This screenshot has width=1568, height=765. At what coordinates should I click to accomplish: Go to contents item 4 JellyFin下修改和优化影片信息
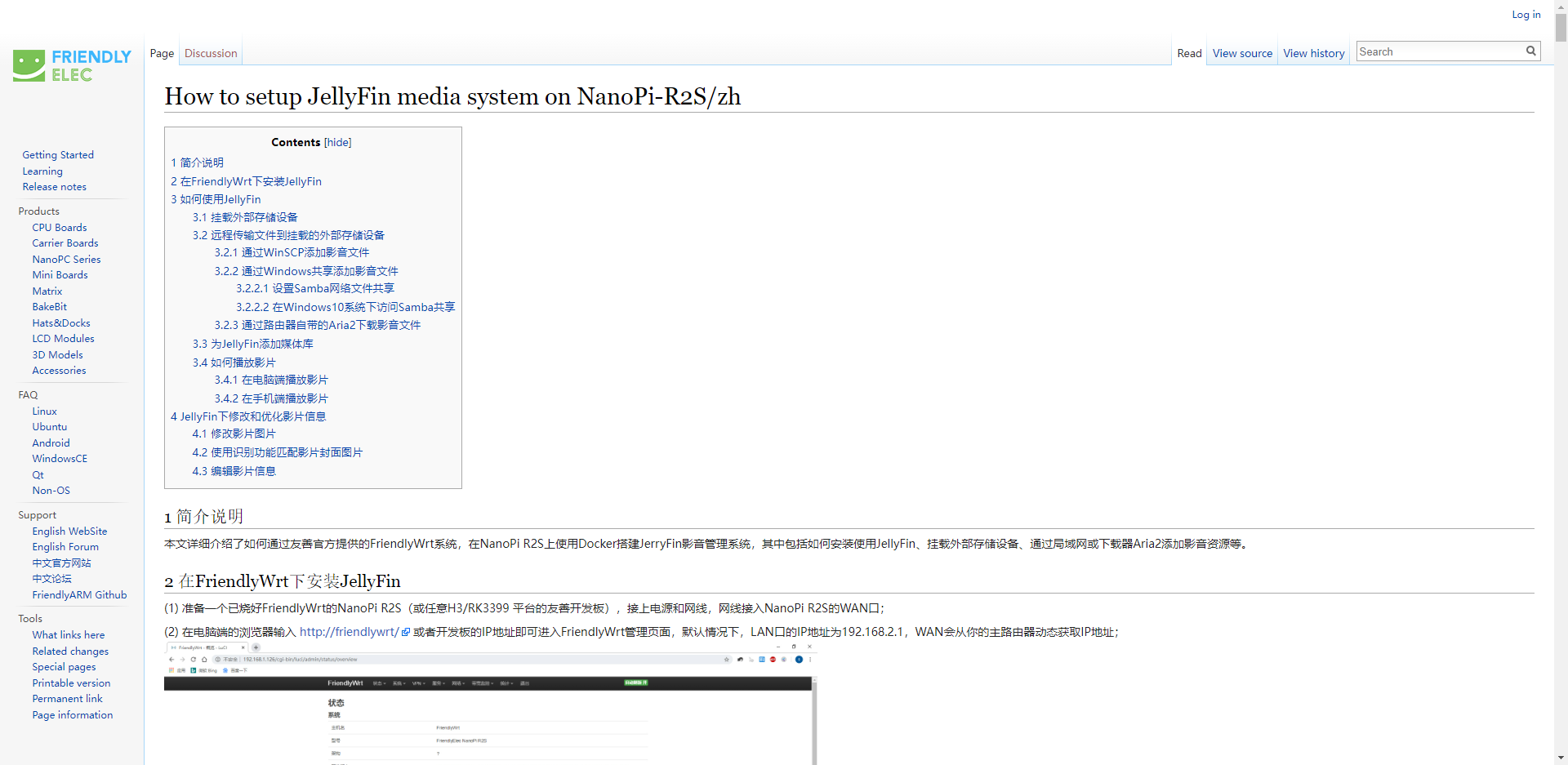[248, 416]
